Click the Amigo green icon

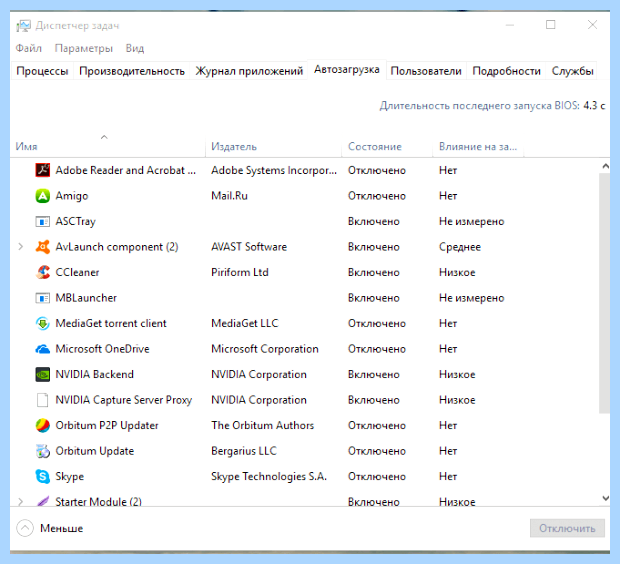click(43, 196)
